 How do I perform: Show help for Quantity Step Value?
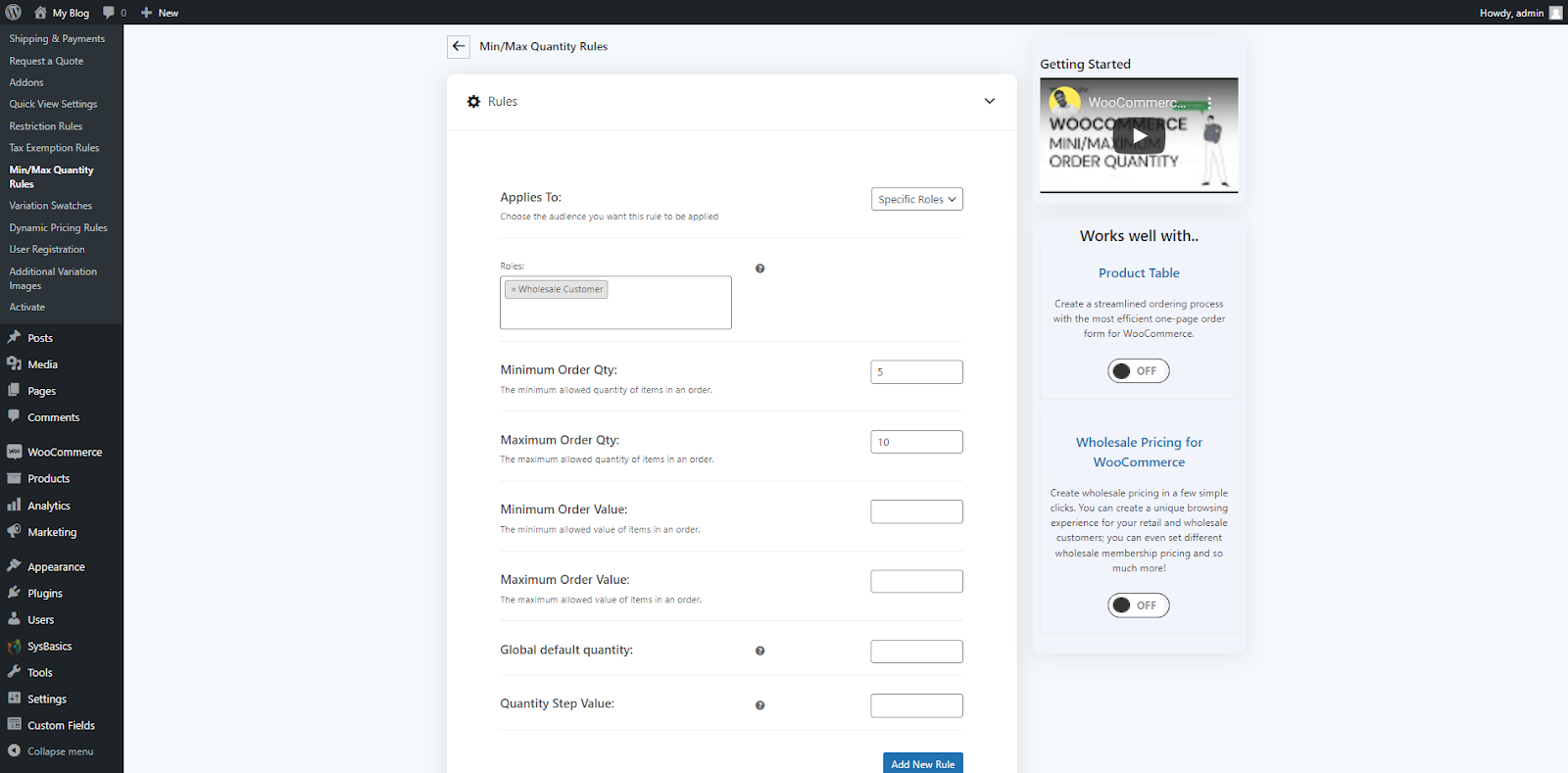(760, 705)
